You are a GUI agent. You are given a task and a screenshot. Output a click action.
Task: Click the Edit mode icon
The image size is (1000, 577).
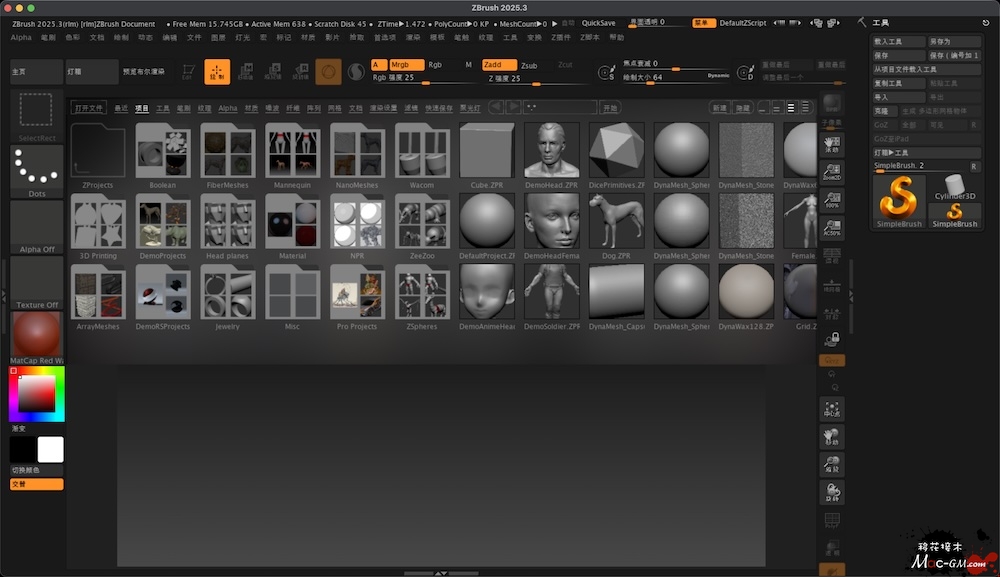tap(188, 71)
